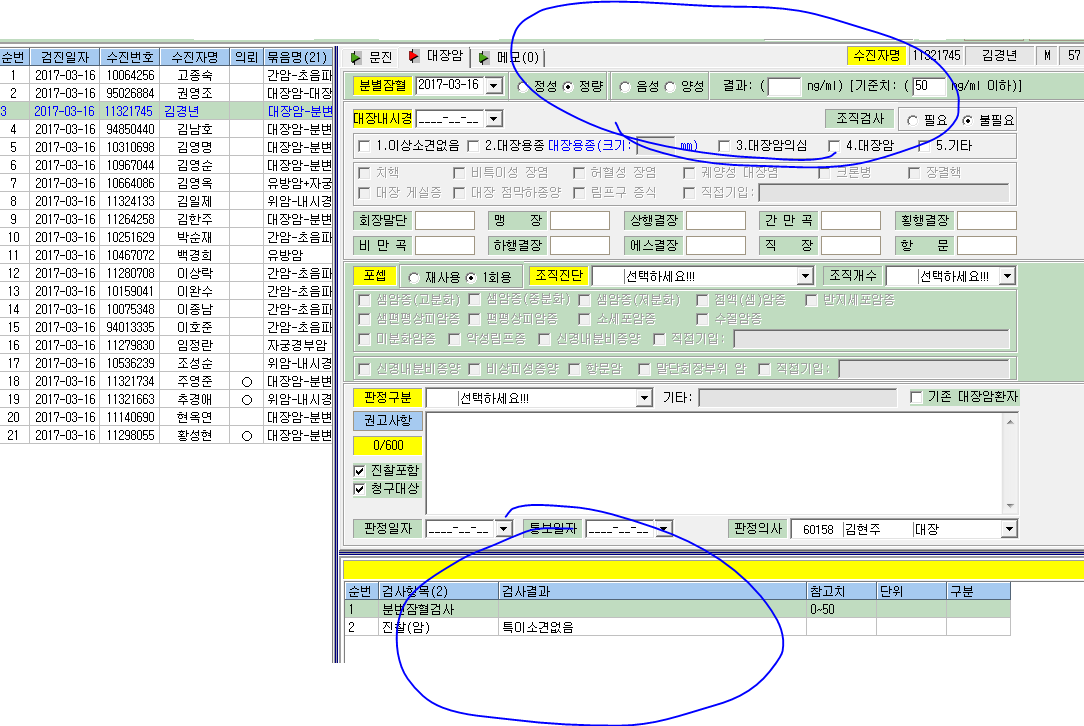Expand the 판정의사 doctor dropdown
Screen dimensions: 1084x726
point(1009,529)
